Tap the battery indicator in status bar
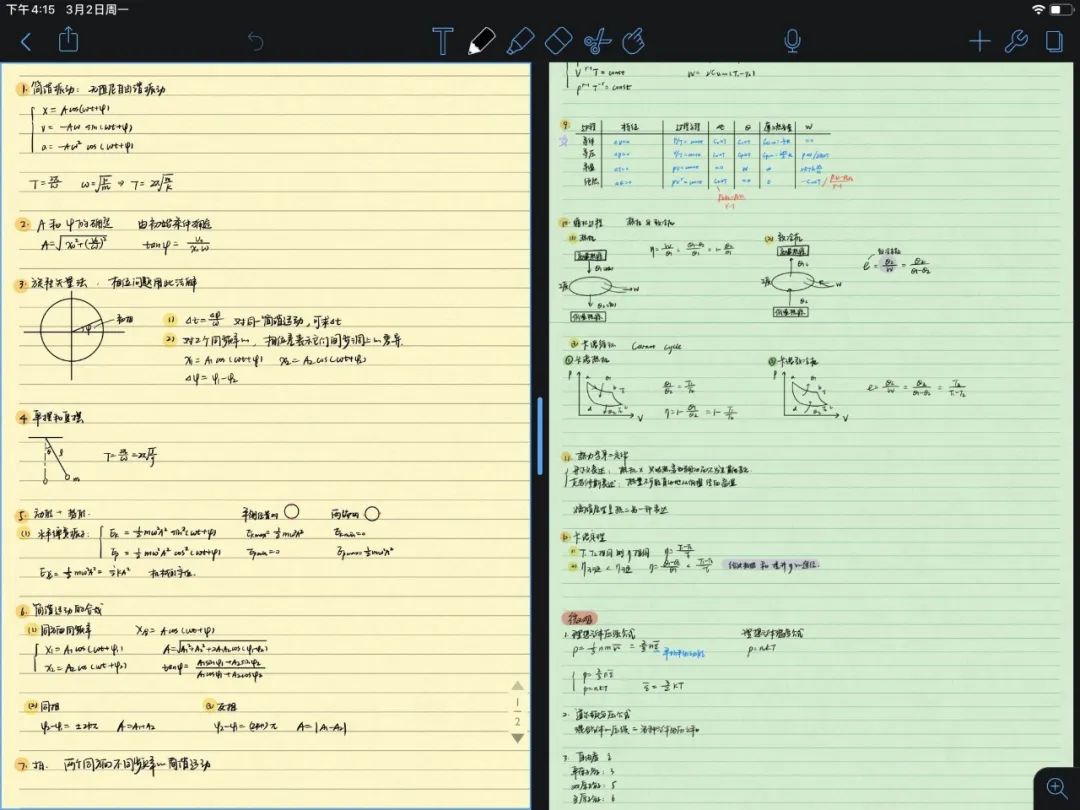 [1059, 9]
